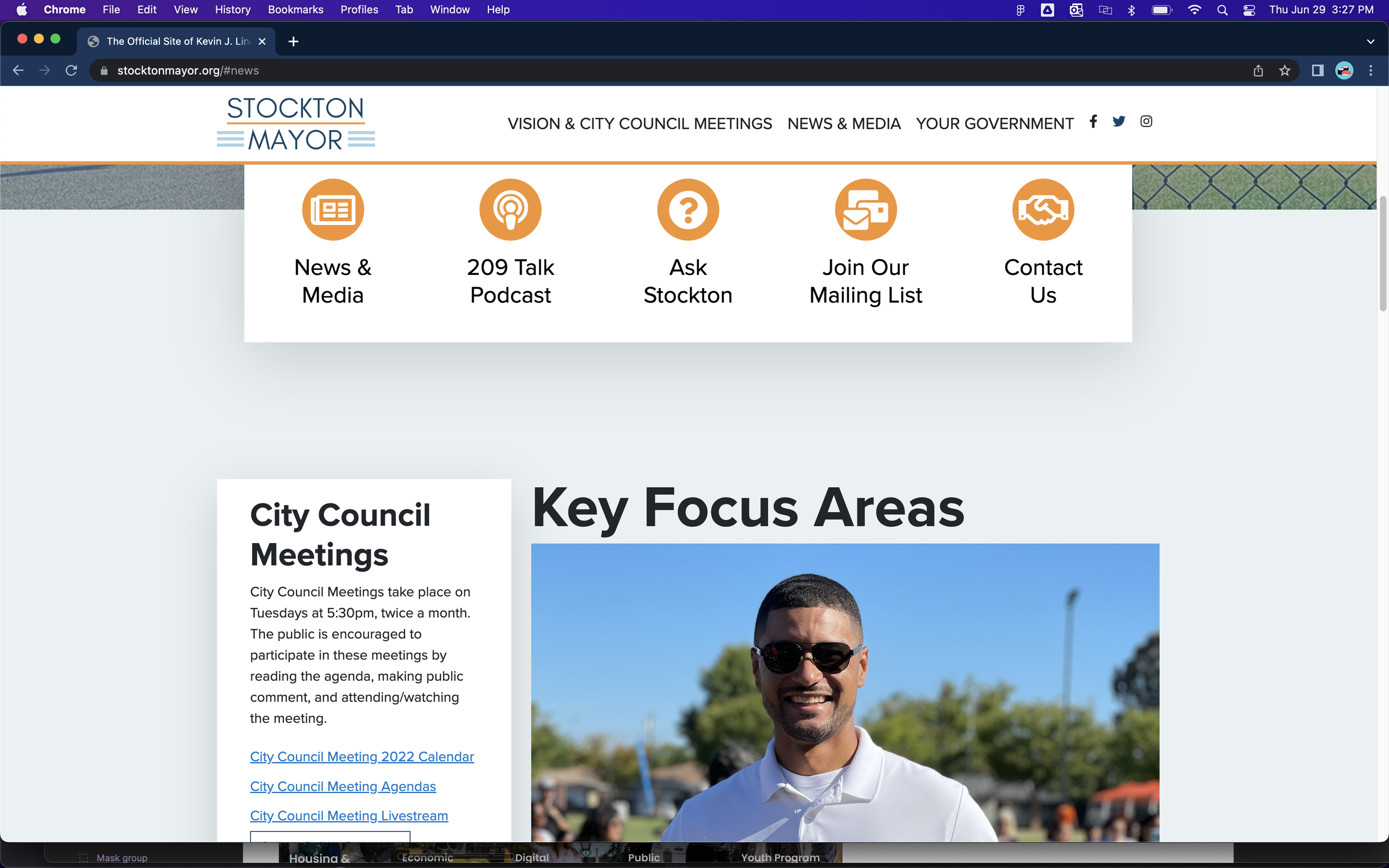The image size is (1389, 868).
Task: Expand the Chrome tab search chevron
Action: tap(1370, 41)
